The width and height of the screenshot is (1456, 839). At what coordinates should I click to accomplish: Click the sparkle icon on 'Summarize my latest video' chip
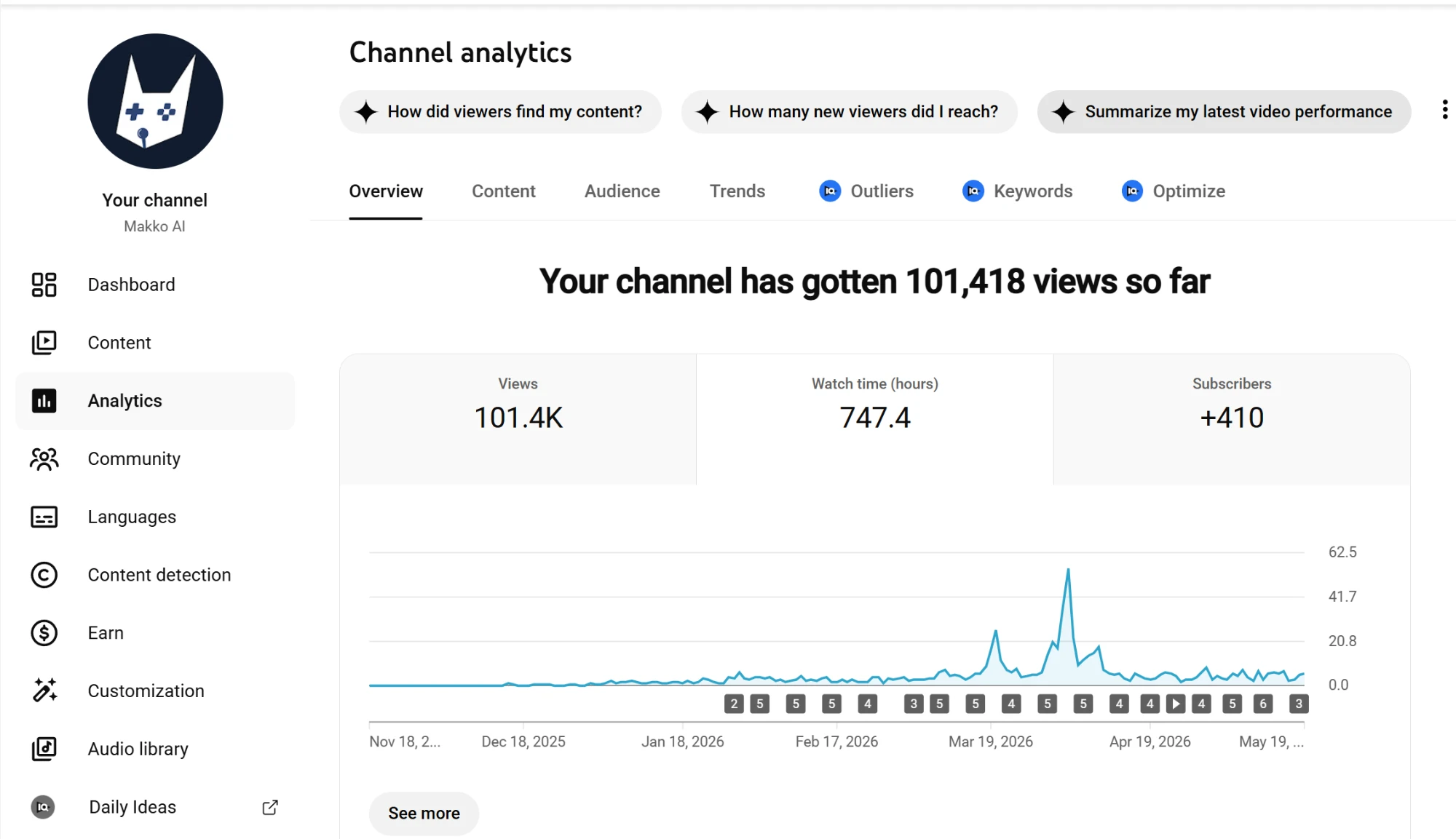coord(1063,112)
